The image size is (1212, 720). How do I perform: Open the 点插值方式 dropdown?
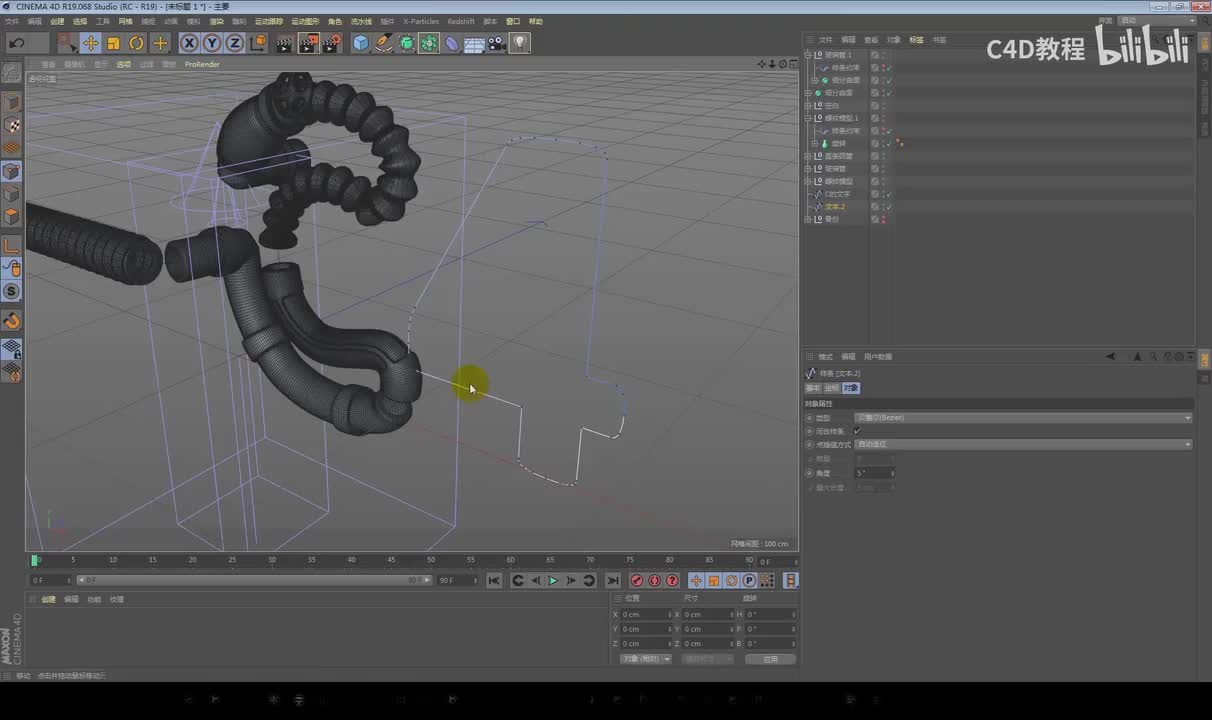click(x=1022, y=444)
